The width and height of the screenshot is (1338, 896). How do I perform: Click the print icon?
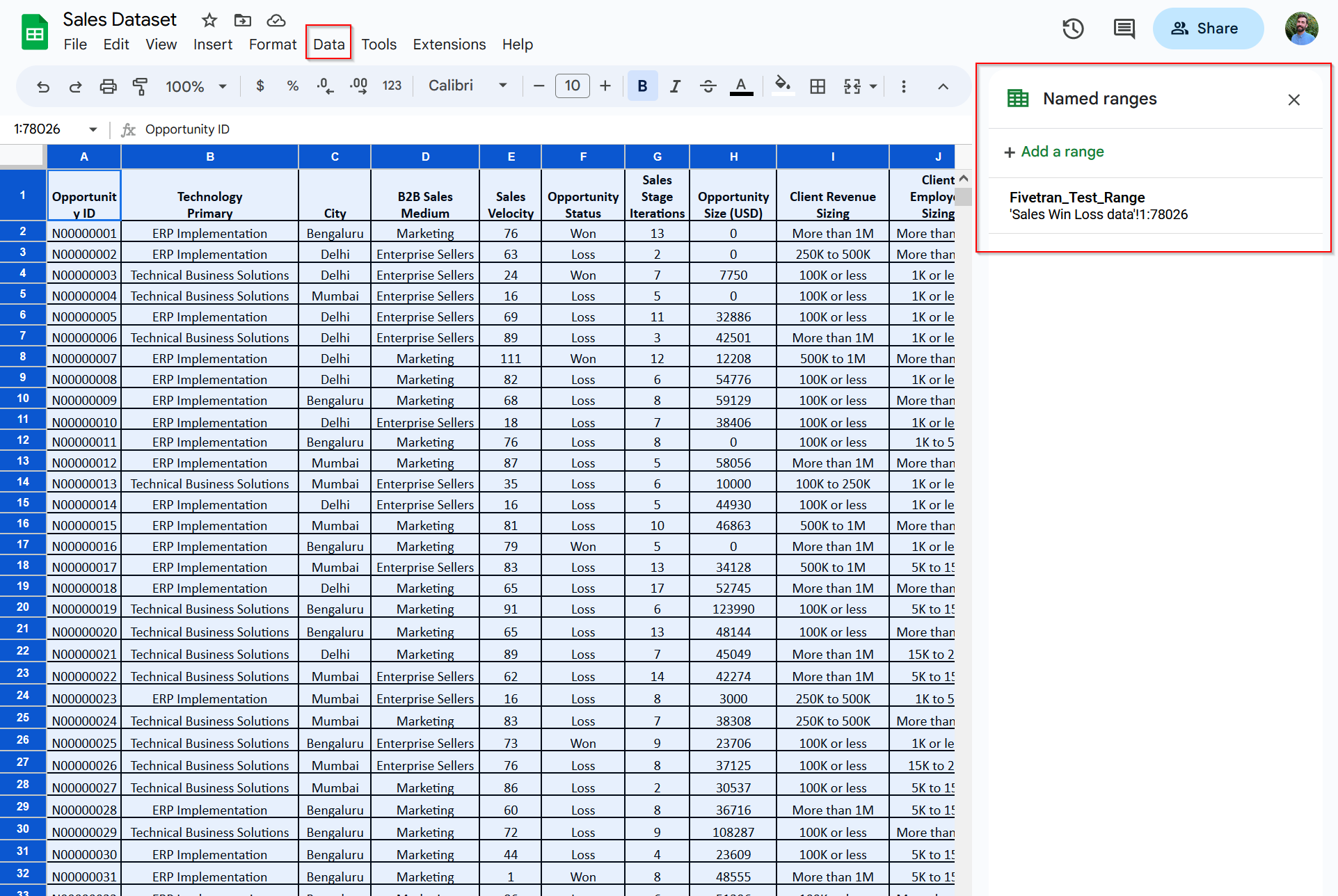coord(108,86)
